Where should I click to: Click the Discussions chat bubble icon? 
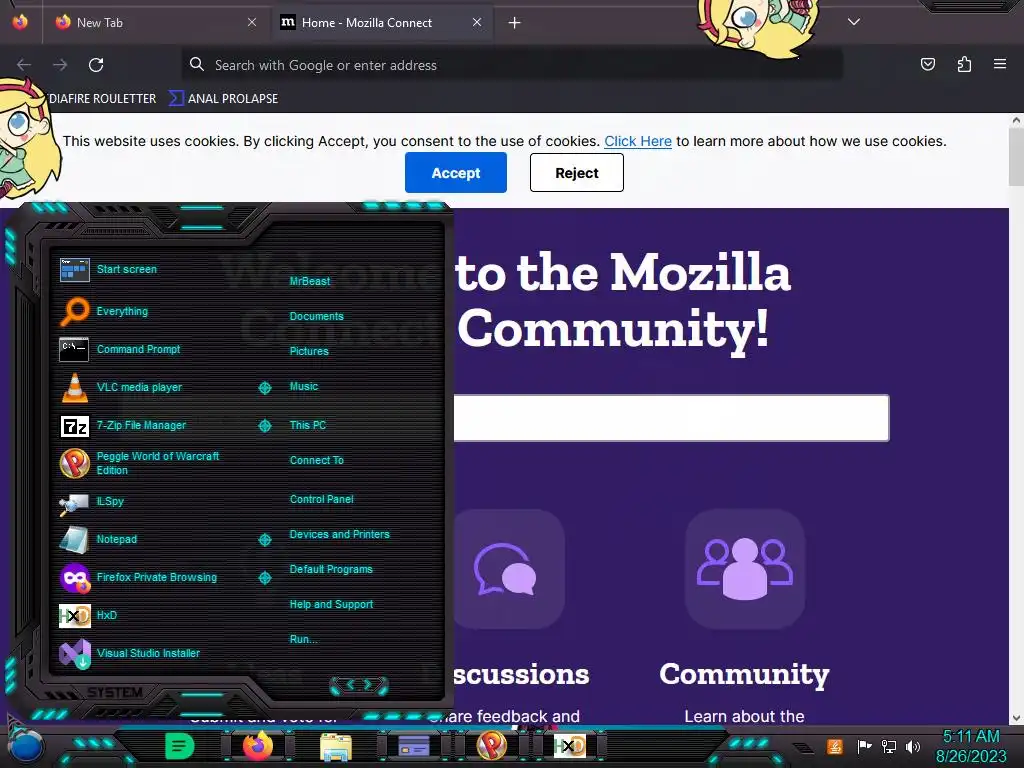click(507, 569)
